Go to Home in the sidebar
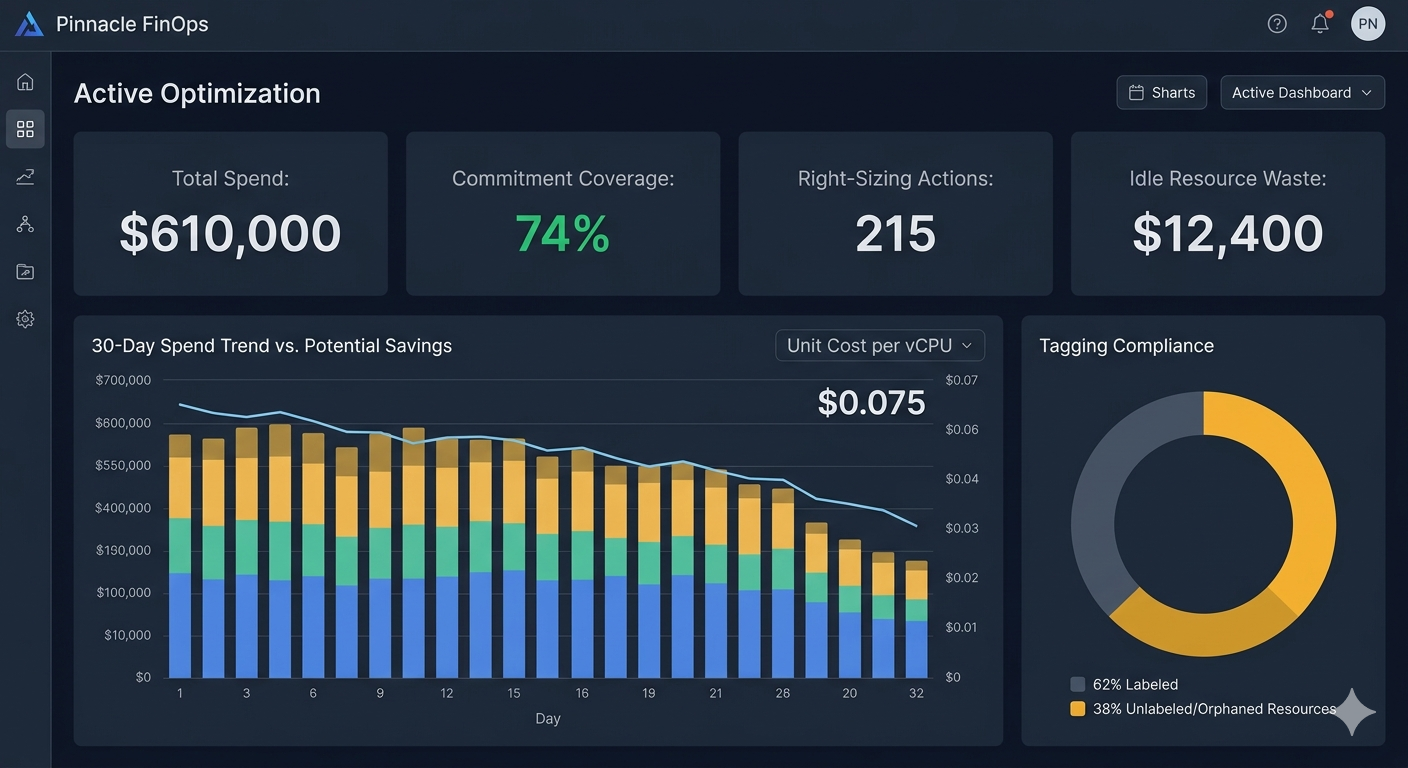The height and width of the screenshot is (768, 1408). pos(25,82)
